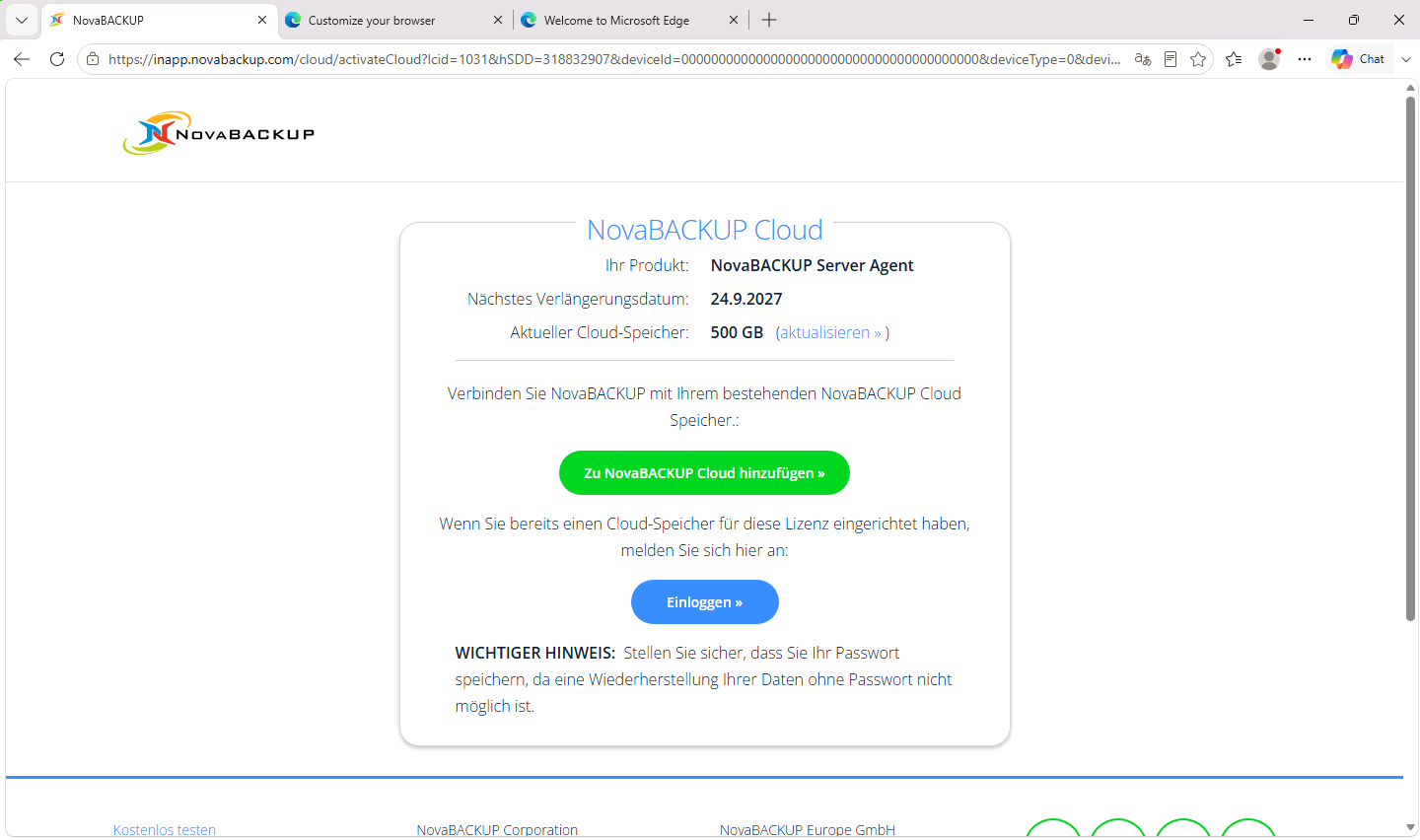This screenshot has width=1420, height=840.
Task: Switch to the NovaBACKUP tab
Action: click(x=159, y=20)
